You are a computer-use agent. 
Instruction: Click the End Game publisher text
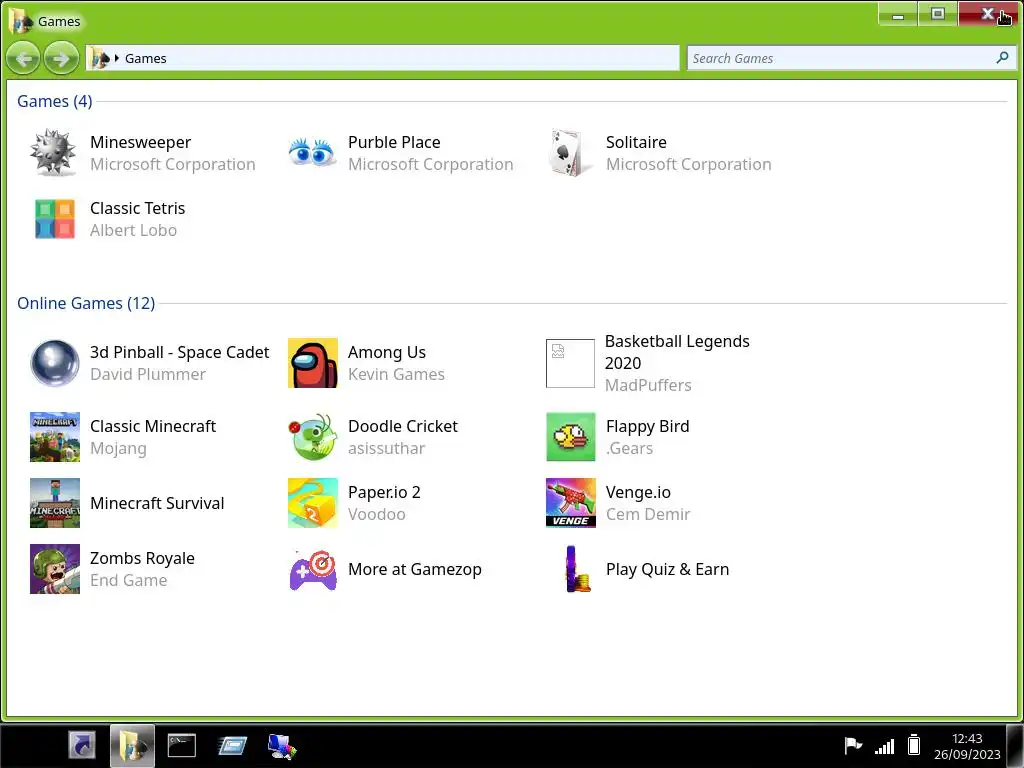(x=129, y=580)
